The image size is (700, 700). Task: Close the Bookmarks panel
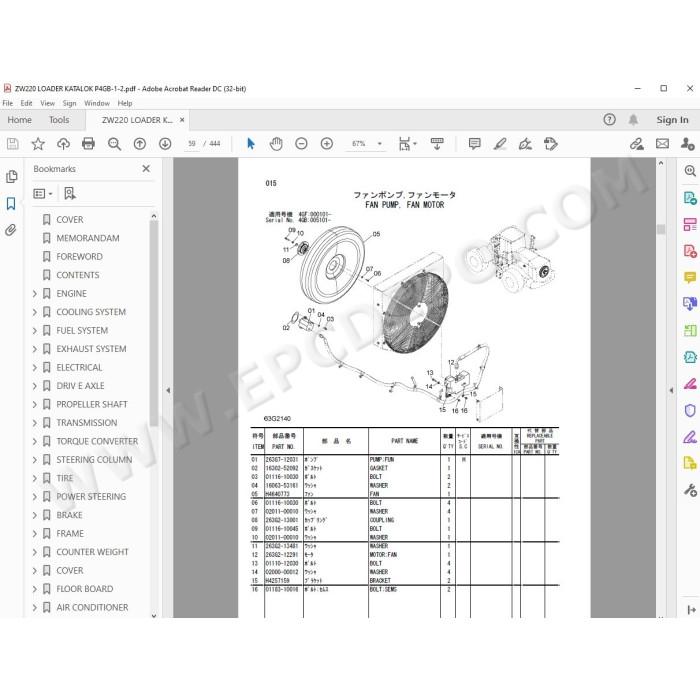(x=146, y=169)
